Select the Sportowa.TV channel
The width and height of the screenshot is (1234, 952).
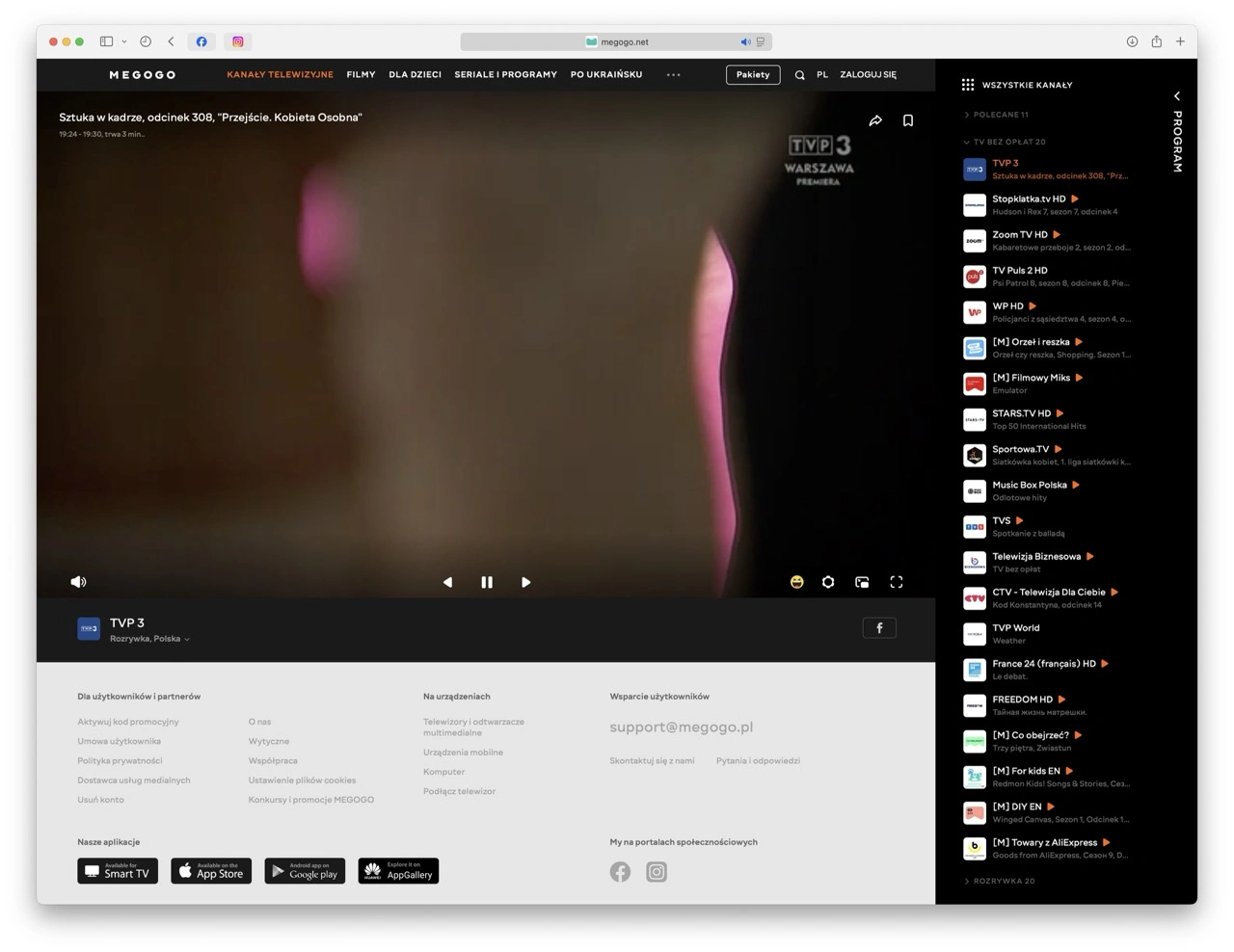coord(1047,455)
